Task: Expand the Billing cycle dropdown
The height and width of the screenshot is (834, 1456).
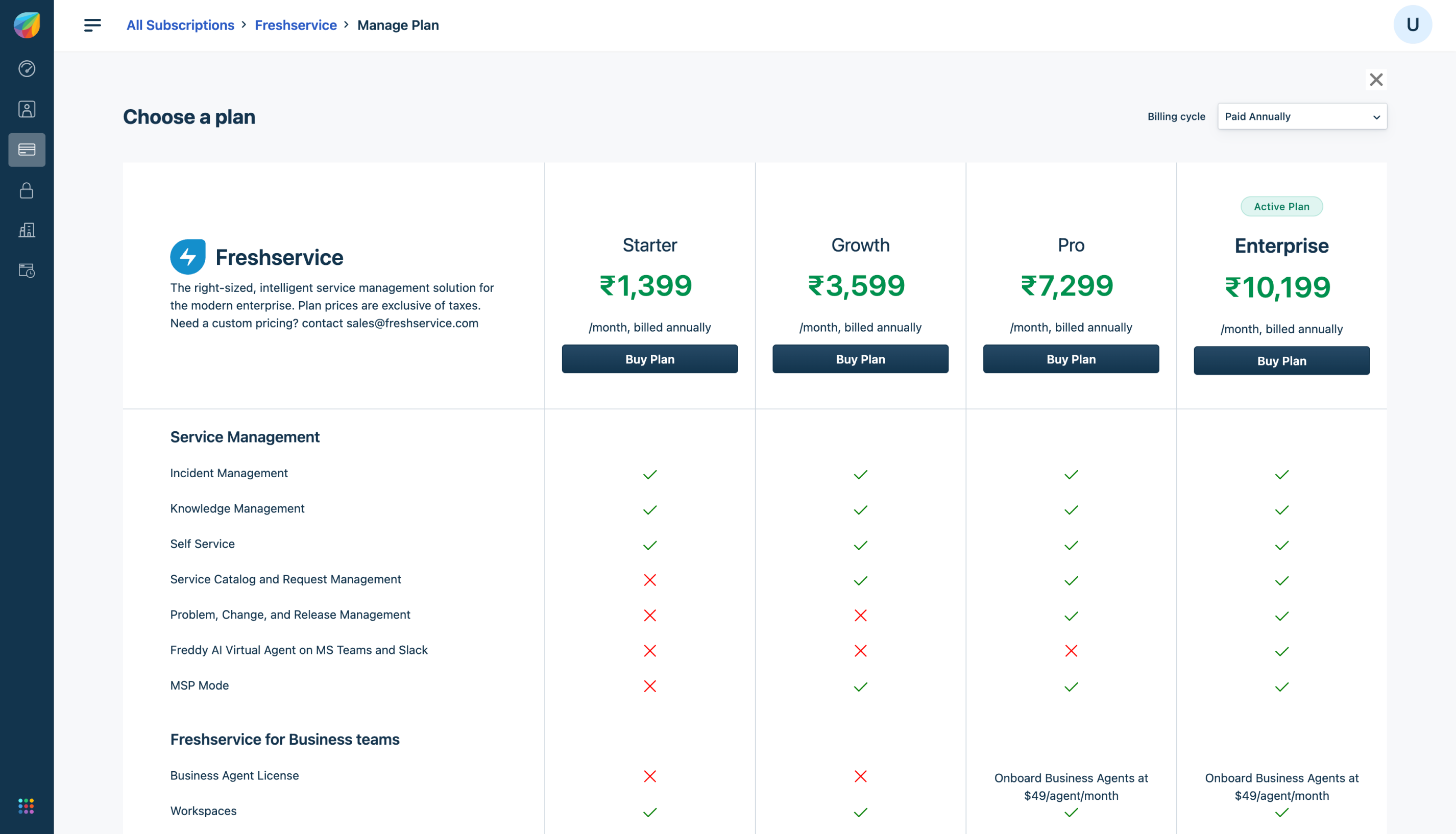Action: pos(1301,116)
